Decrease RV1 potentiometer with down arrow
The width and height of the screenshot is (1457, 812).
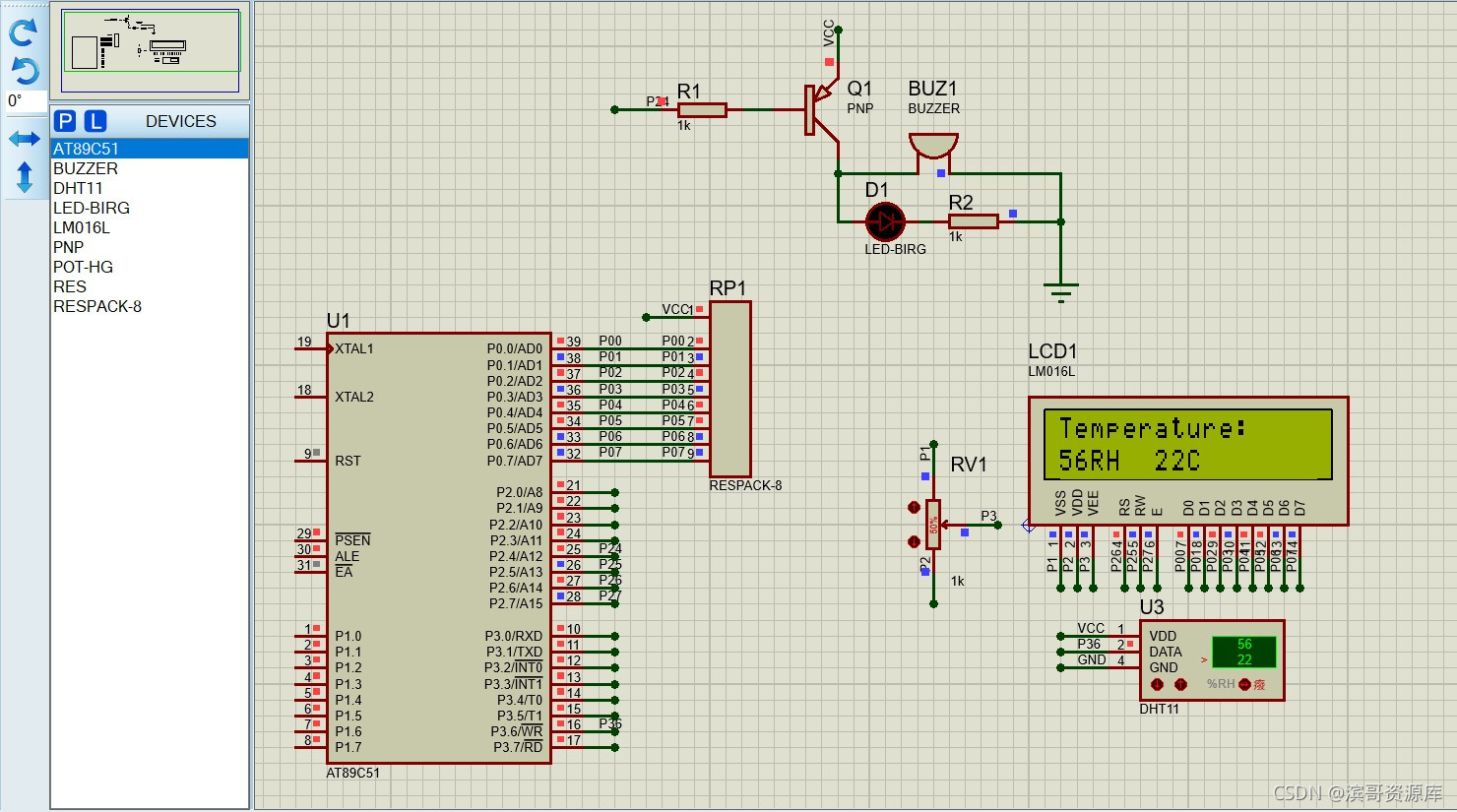[x=914, y=541]
